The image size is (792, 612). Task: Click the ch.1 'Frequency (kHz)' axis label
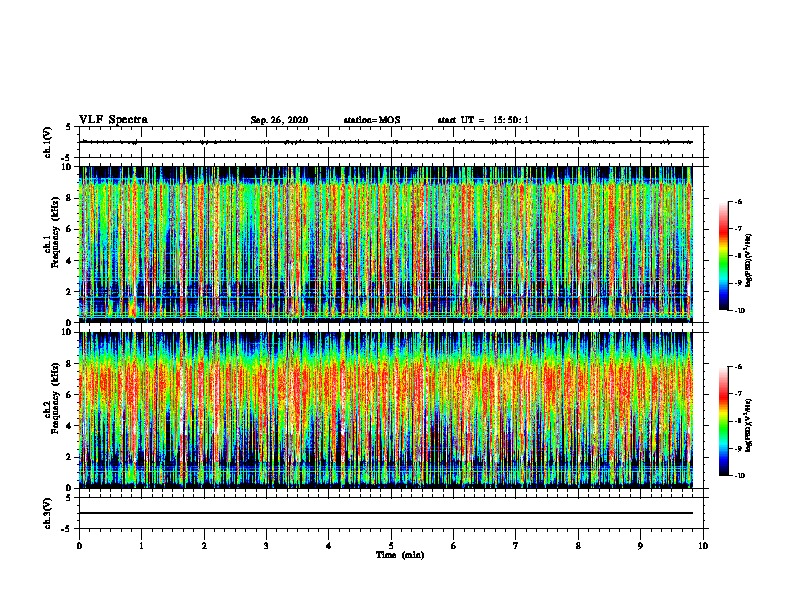tap(55, 233)
